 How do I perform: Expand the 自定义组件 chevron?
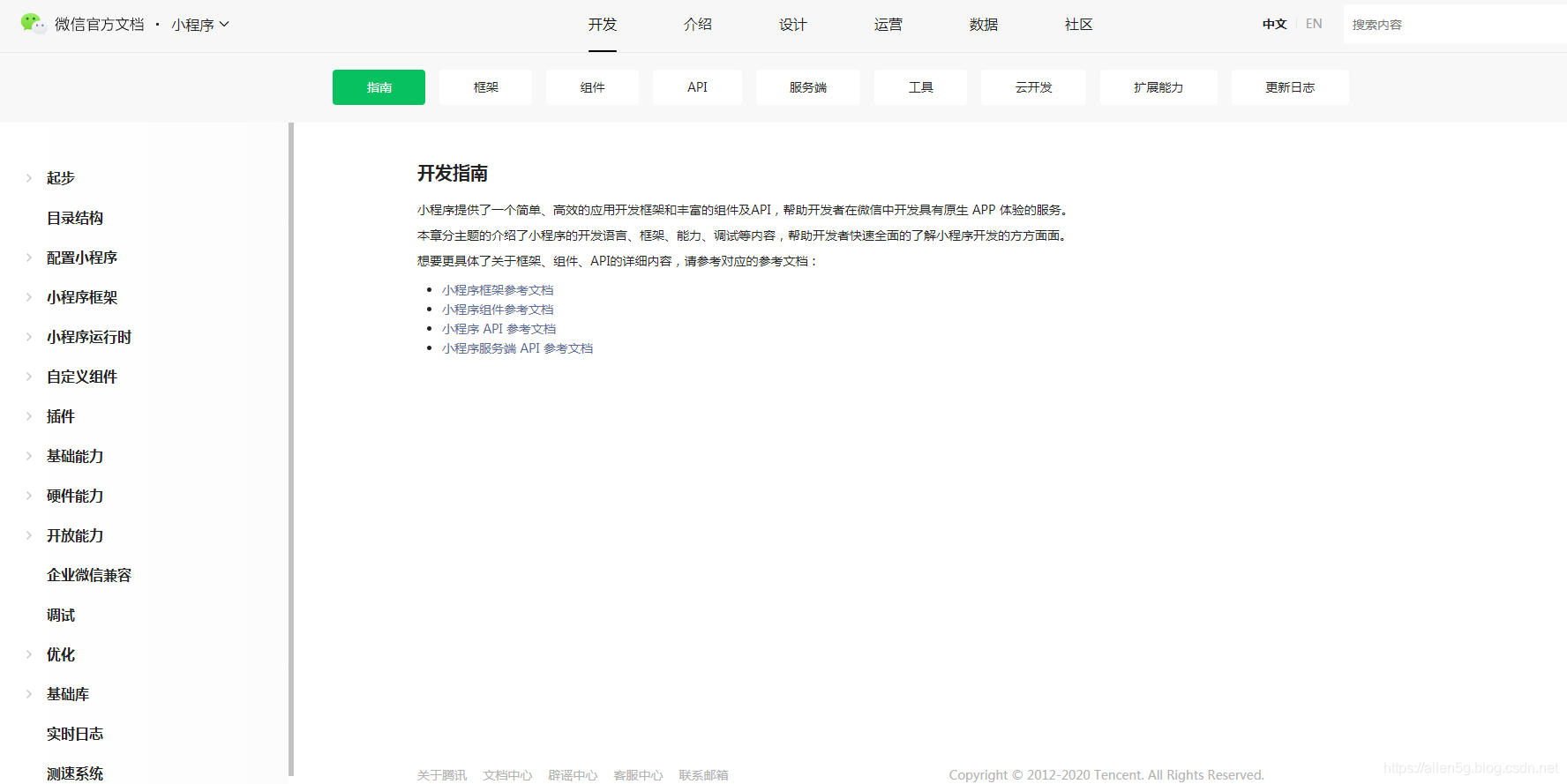pos(29,377)
